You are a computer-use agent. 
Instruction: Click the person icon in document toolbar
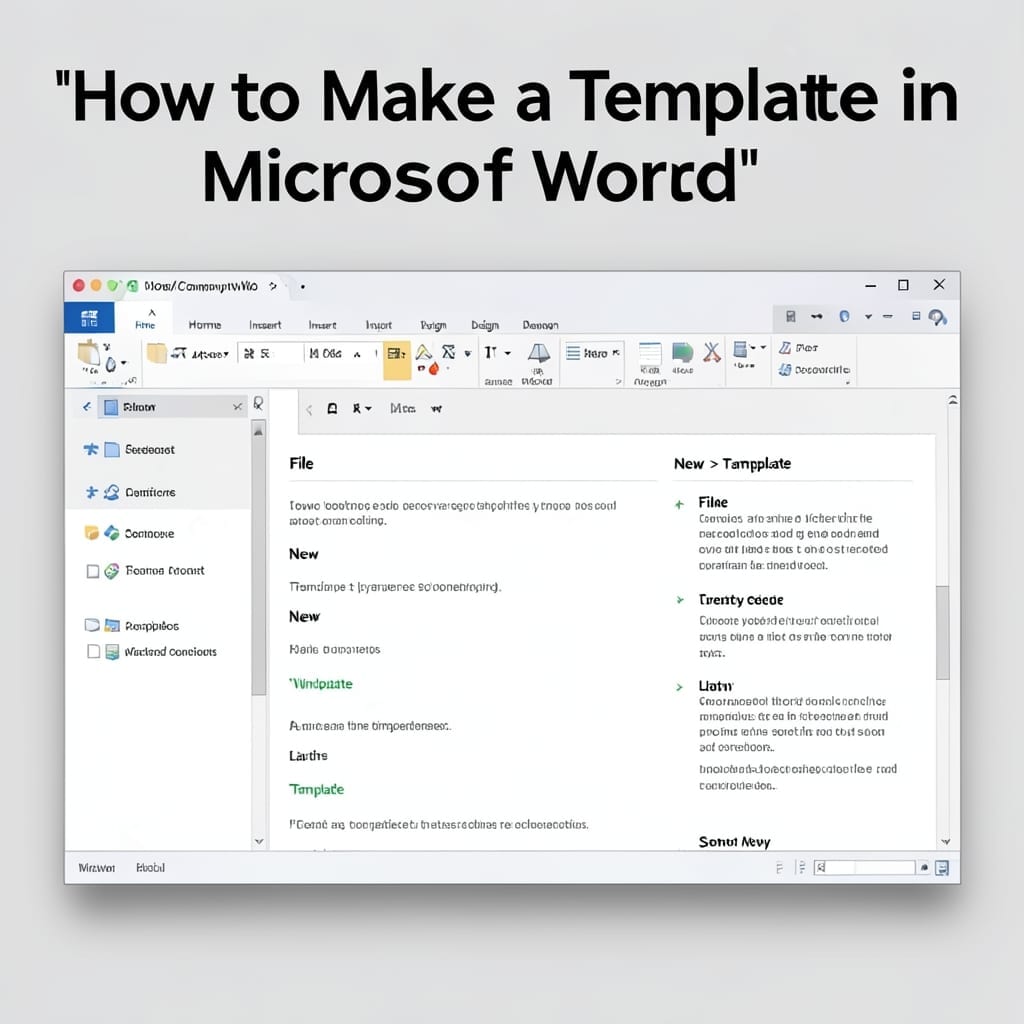pyautogui.click(x=357, y=409)
